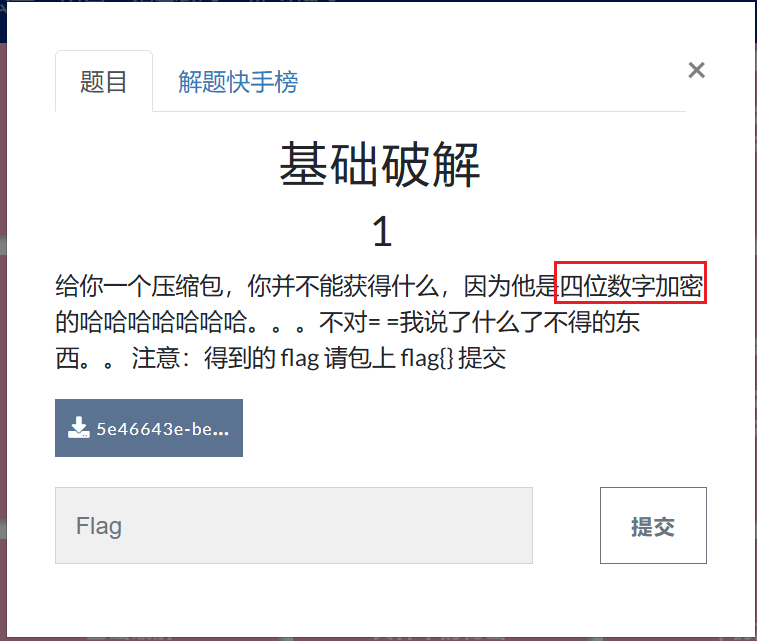Click the dimmed backdrop below the dialog
The height and width of the screenshot is (641, 757).
pyautogui.click(x=378, y=639)
